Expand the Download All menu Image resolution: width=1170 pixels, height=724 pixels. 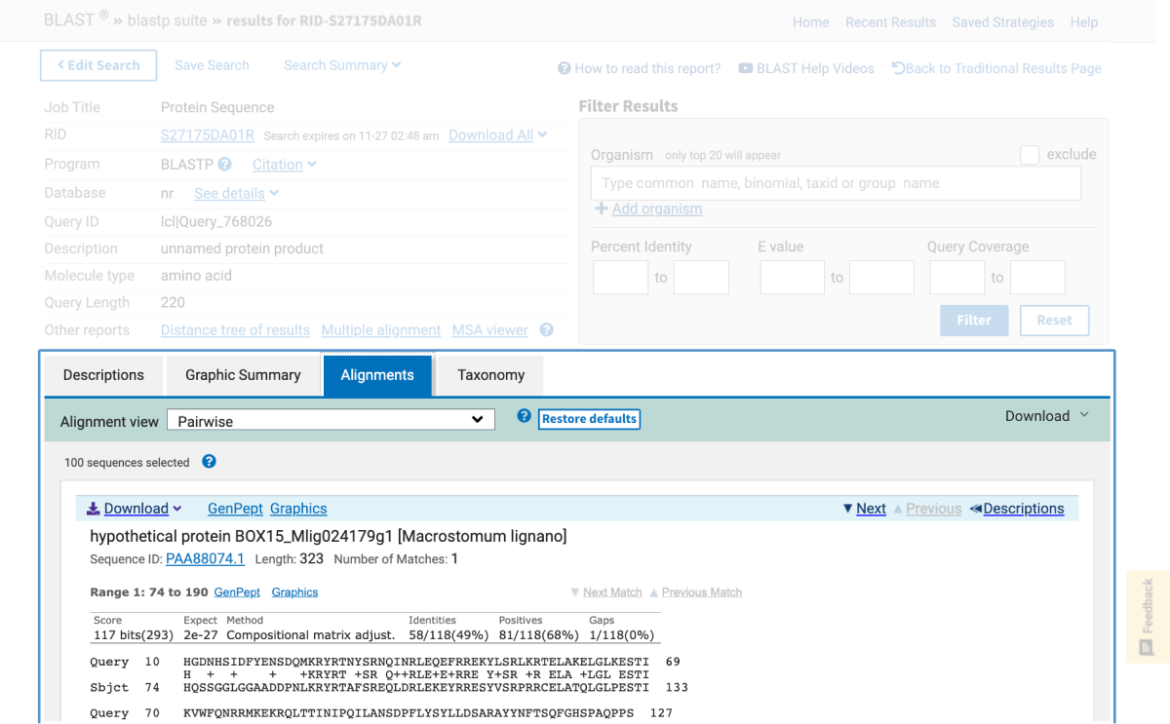(497, 136)
